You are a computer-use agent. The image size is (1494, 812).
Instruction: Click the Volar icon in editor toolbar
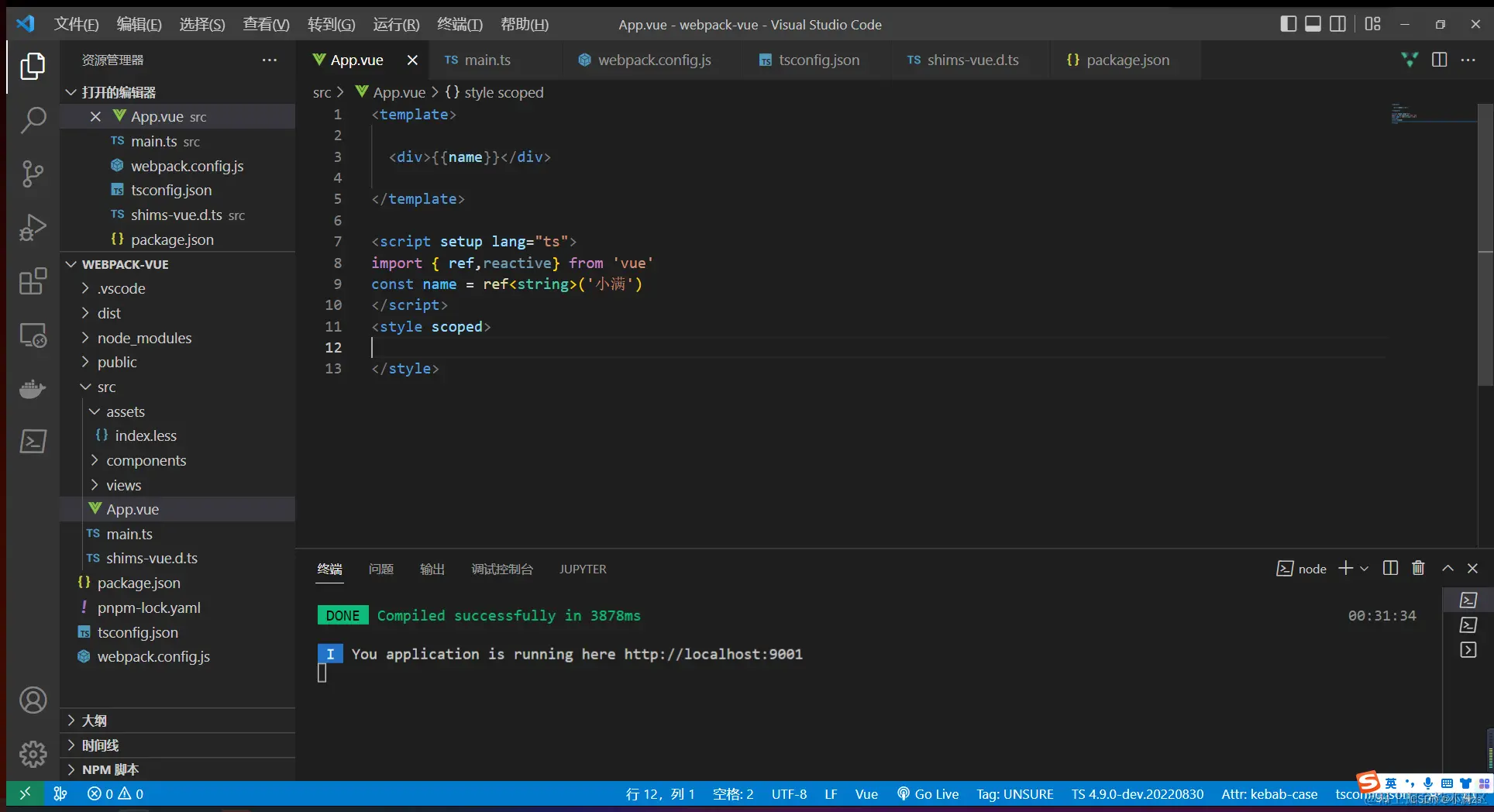click(x=1410, y=60)
